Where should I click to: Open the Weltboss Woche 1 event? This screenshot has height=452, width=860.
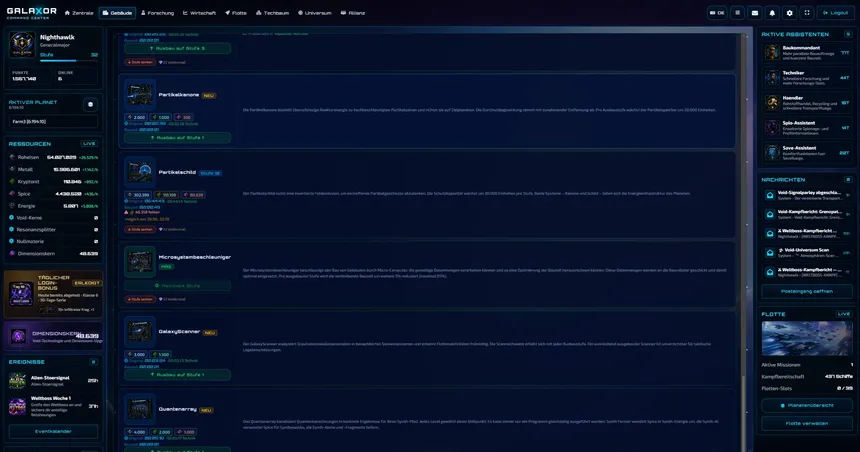point(53,406)
